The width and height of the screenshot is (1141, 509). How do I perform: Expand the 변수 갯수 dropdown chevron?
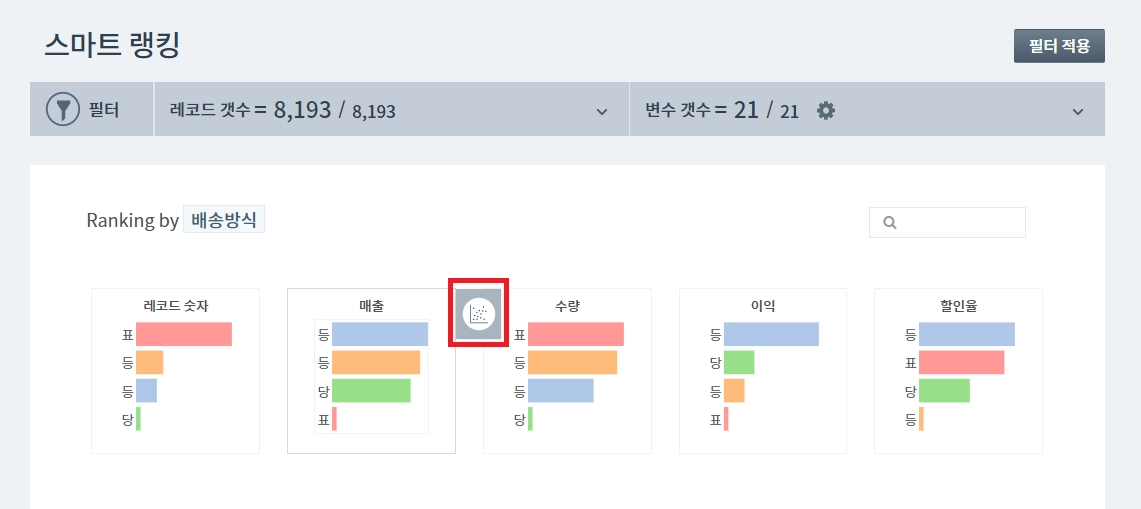(1077, 111)
